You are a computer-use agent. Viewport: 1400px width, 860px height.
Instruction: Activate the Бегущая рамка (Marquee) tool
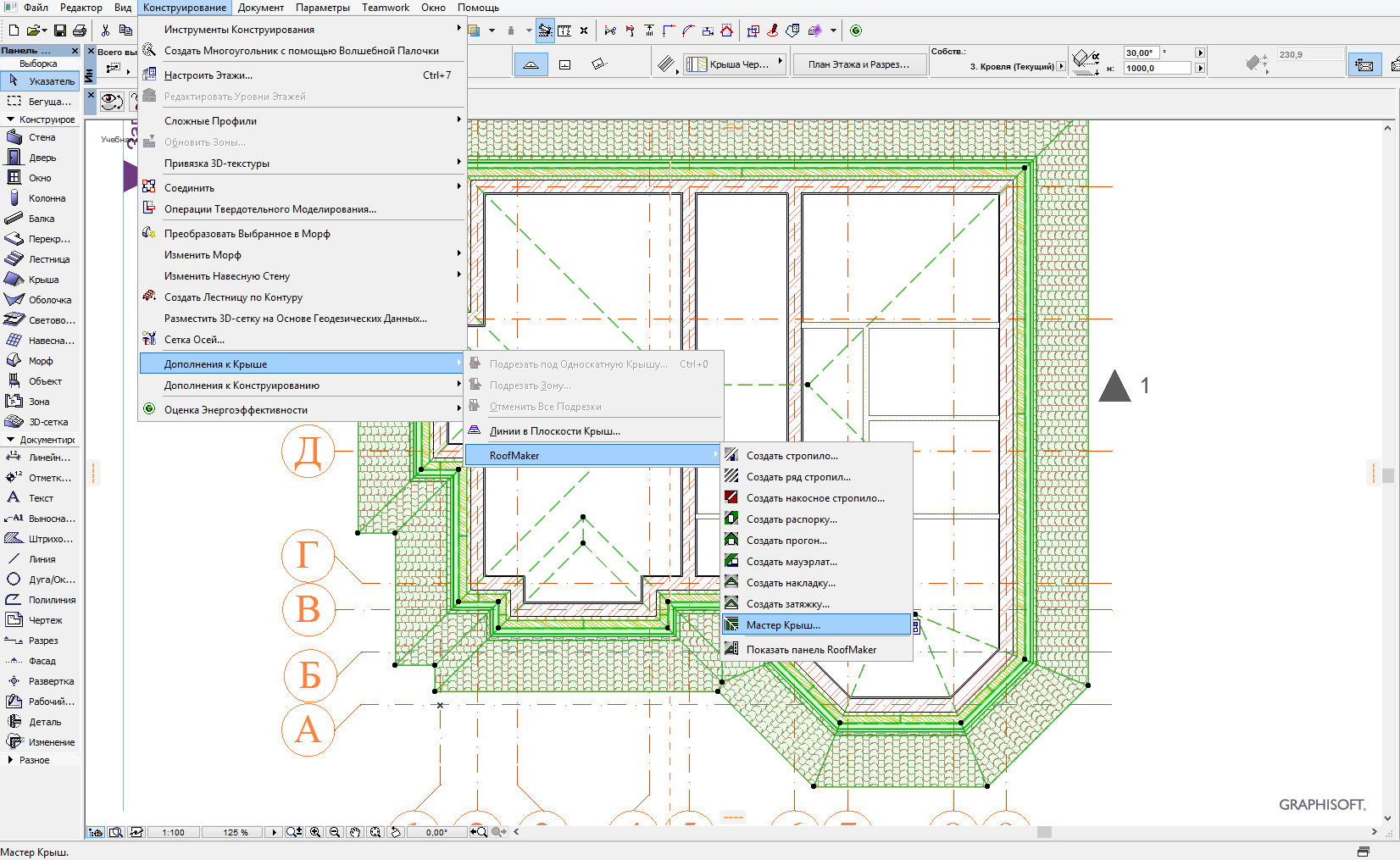(40, 101)
